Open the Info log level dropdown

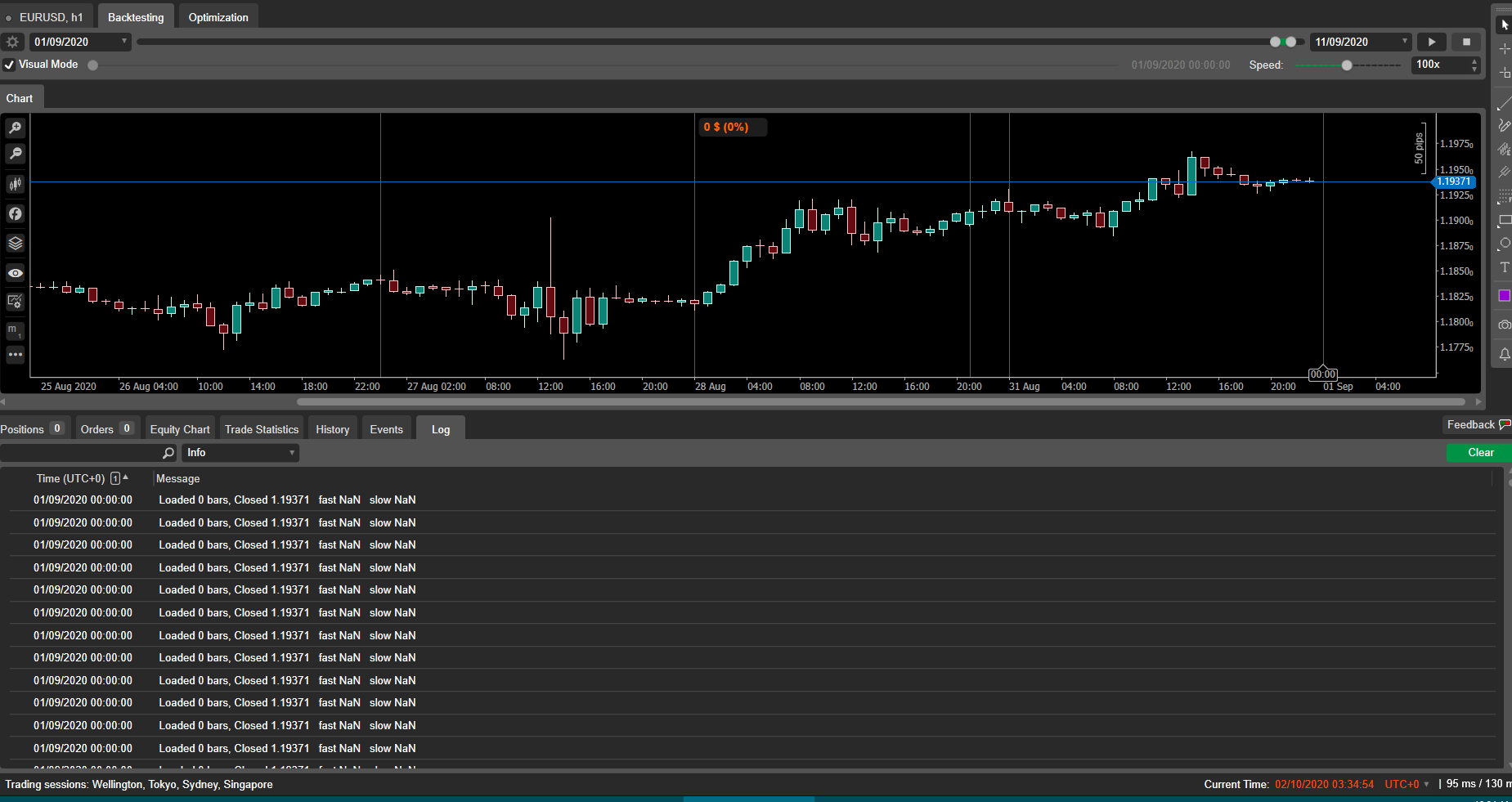tap(240, 453)
